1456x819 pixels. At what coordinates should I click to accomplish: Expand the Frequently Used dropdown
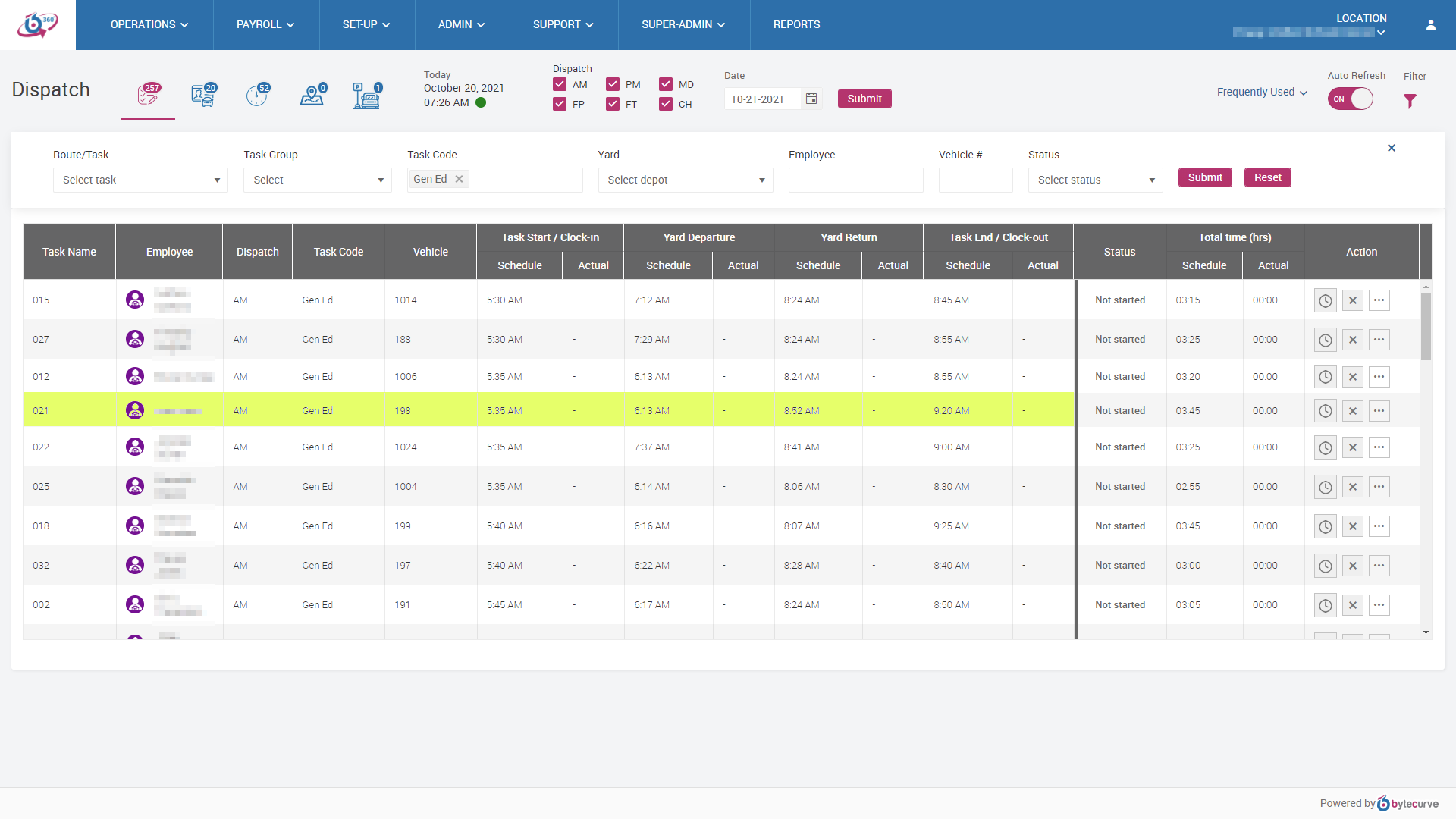(1262, 92)
